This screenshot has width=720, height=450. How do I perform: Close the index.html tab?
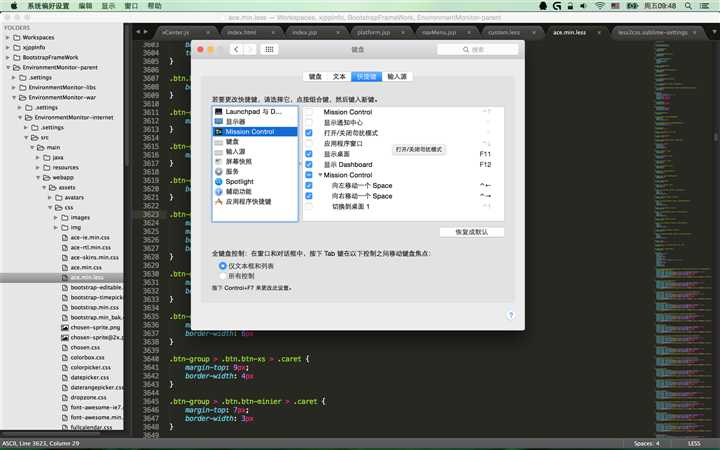[x=273, y=33]
